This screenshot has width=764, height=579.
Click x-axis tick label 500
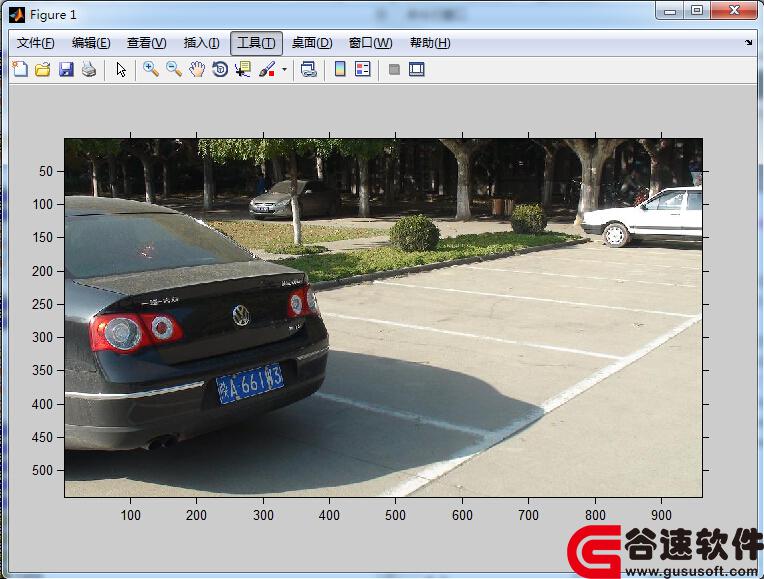point(395,515)
